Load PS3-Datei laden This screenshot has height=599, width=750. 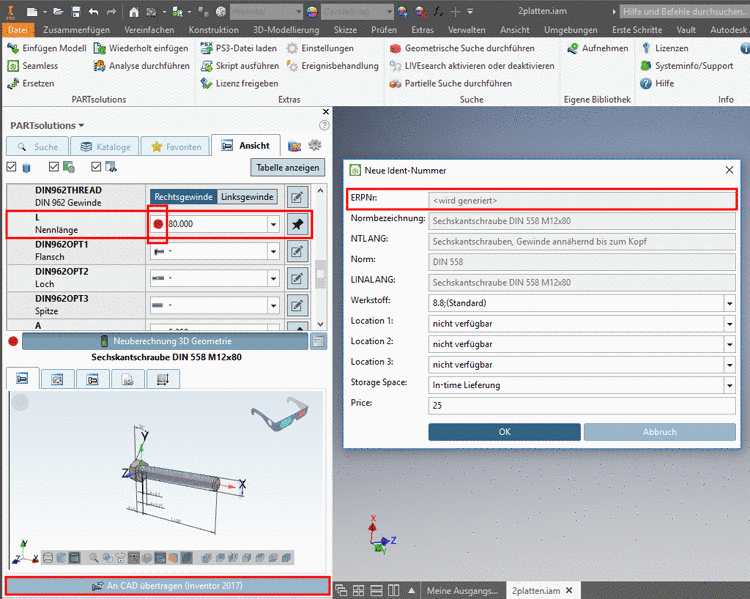tap(239, 48)
